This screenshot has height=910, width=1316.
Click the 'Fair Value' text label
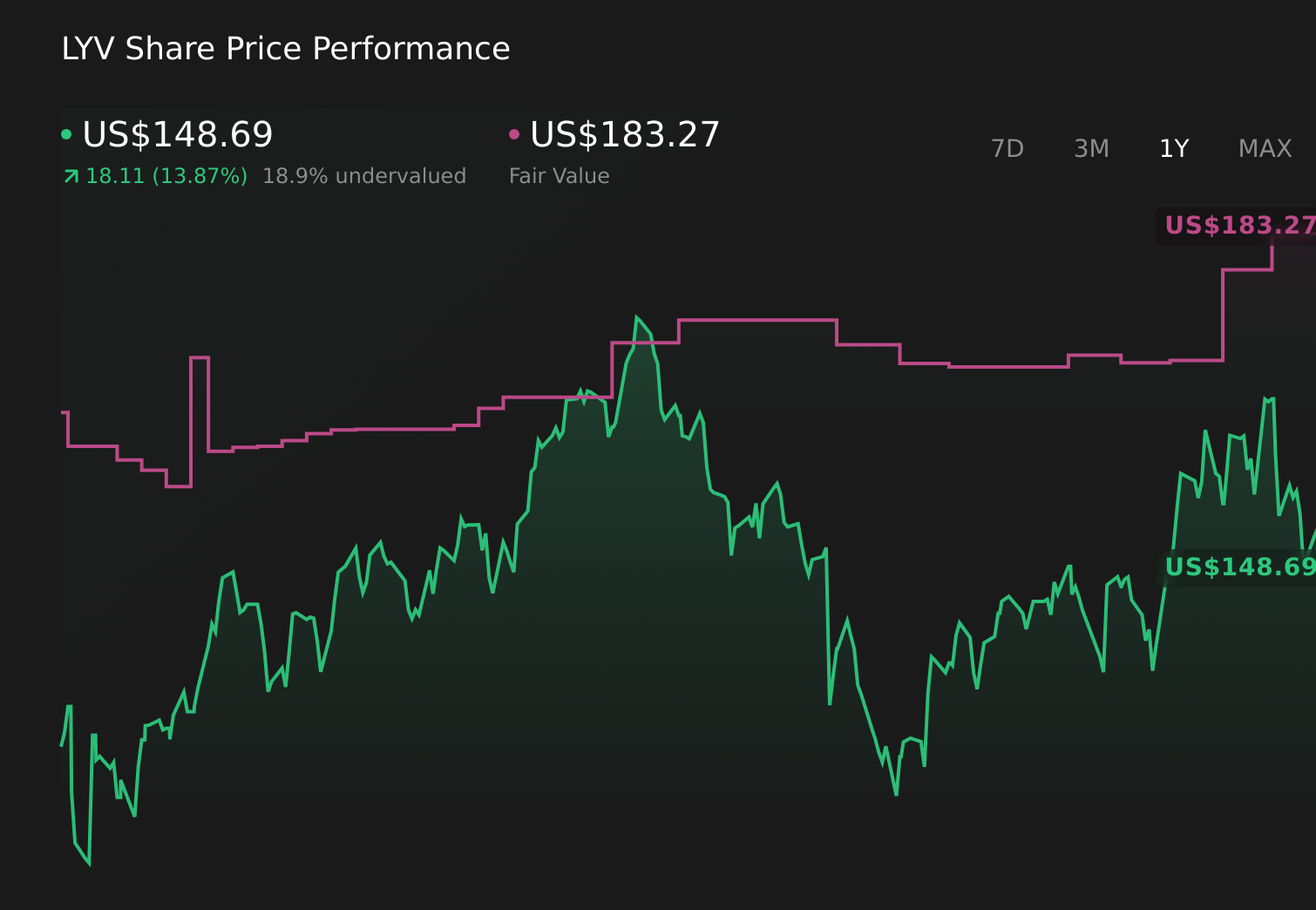(559, 175)
